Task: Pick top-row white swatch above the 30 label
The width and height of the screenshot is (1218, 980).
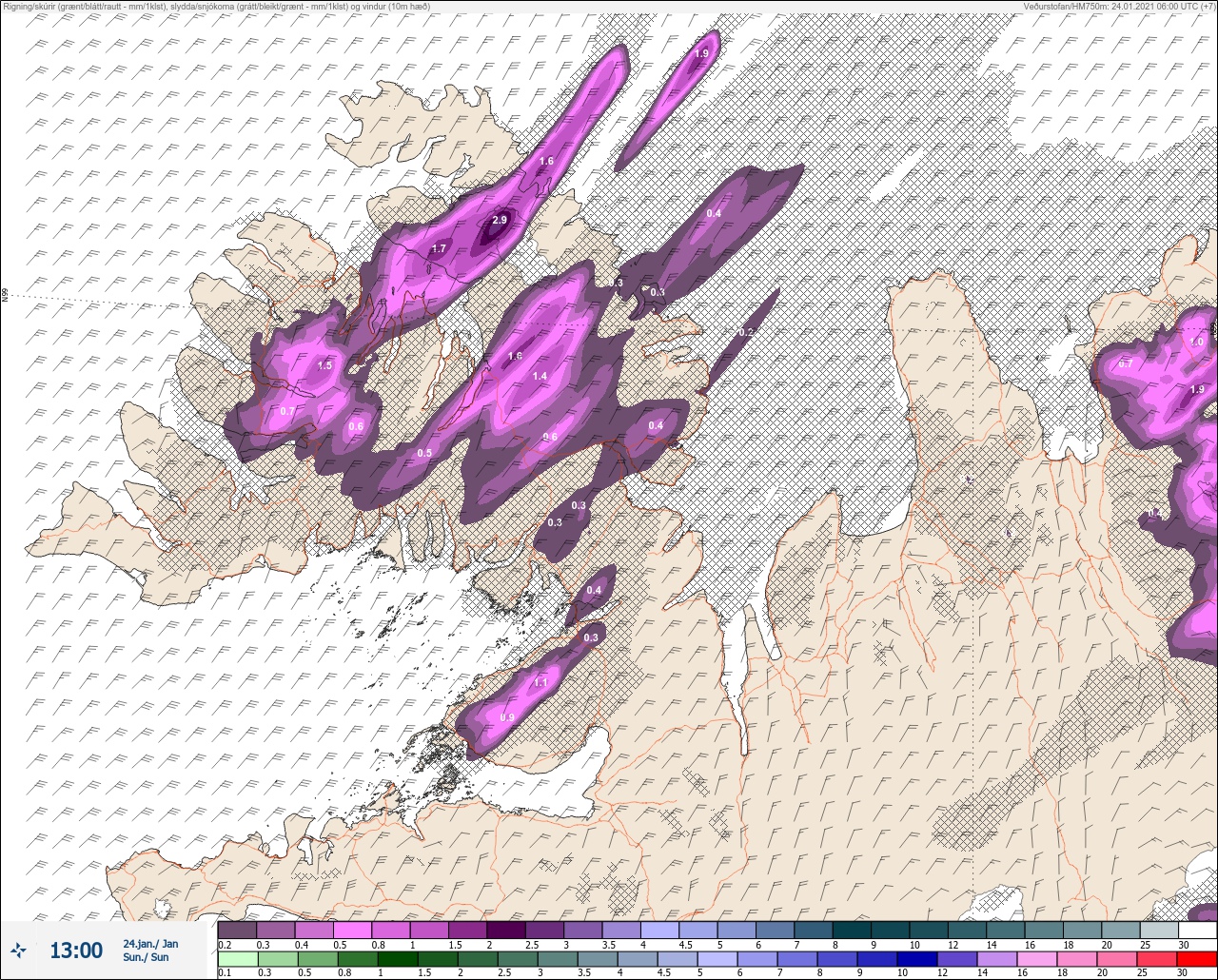Action: tap(1197, 930)
